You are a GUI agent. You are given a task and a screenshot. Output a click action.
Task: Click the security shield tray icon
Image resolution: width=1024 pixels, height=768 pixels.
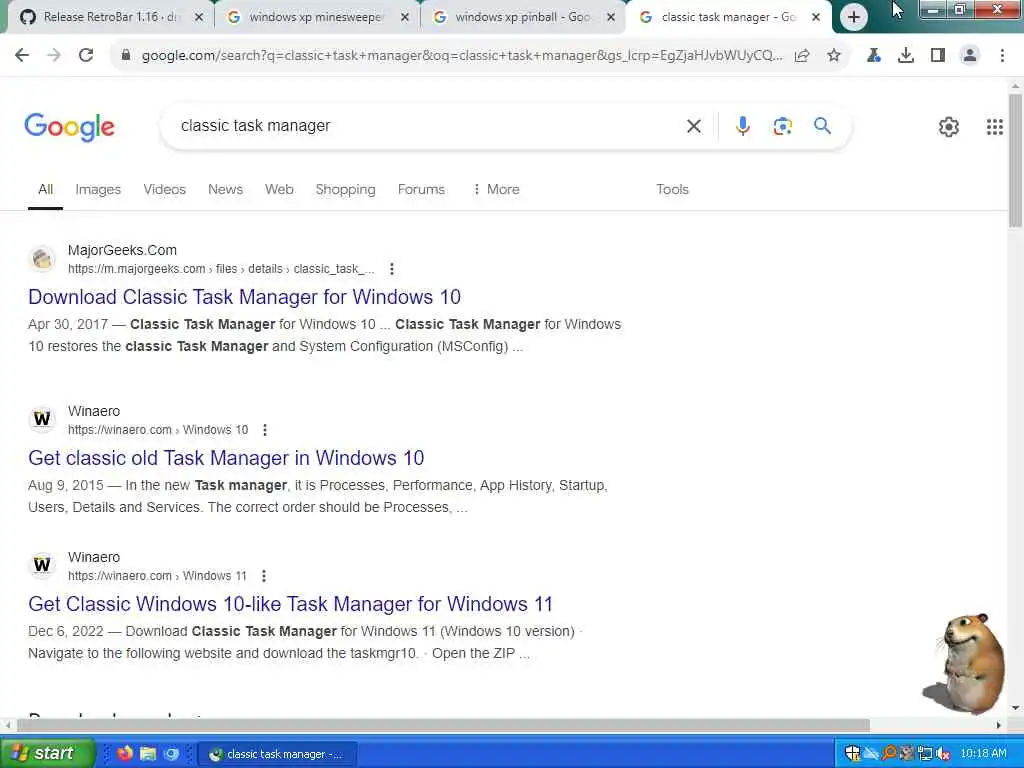pos(852,754)
